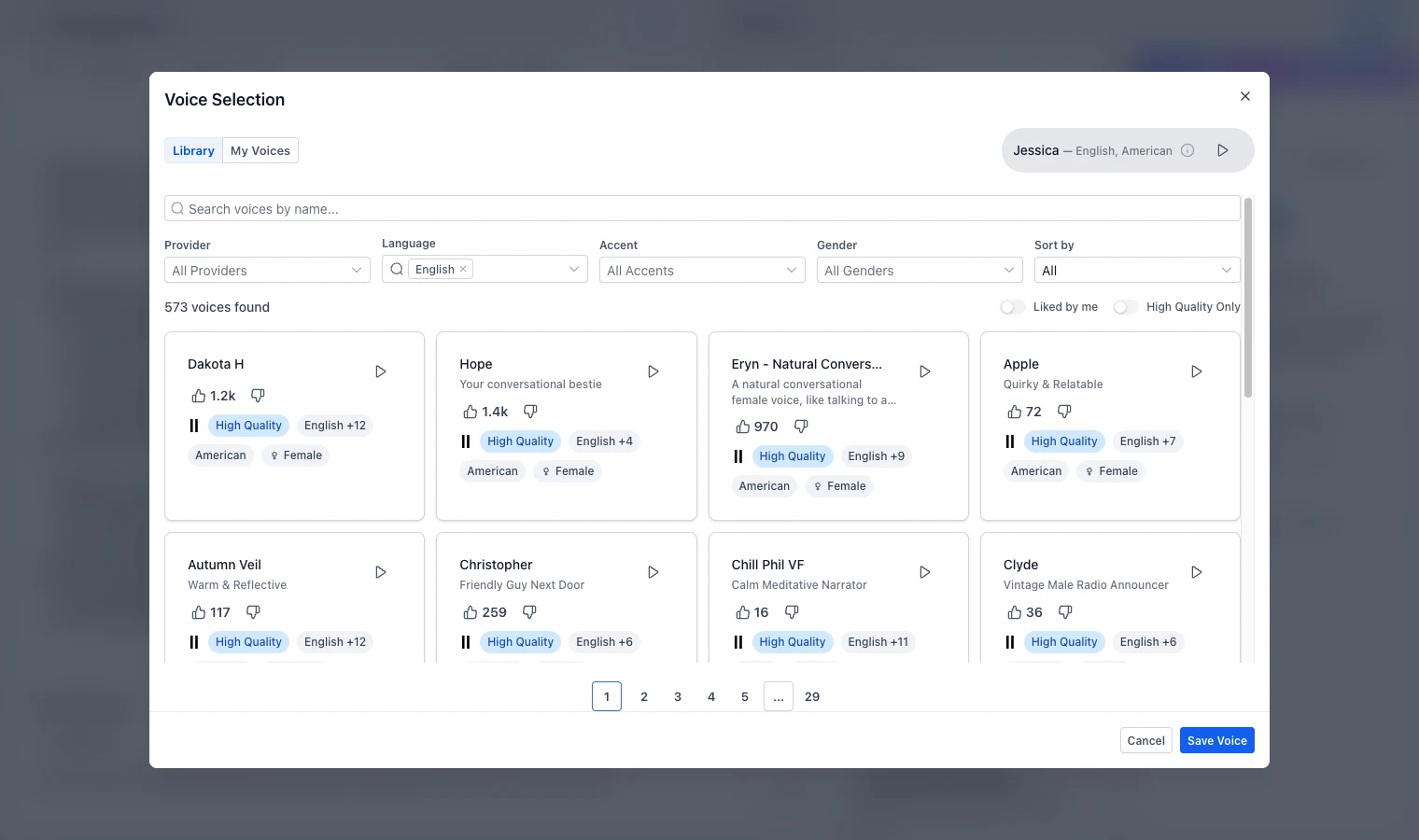Viewport: 1419px width, 840px height.
Task: Play the Eryn voice sample
Action: (x=925, y=371)
